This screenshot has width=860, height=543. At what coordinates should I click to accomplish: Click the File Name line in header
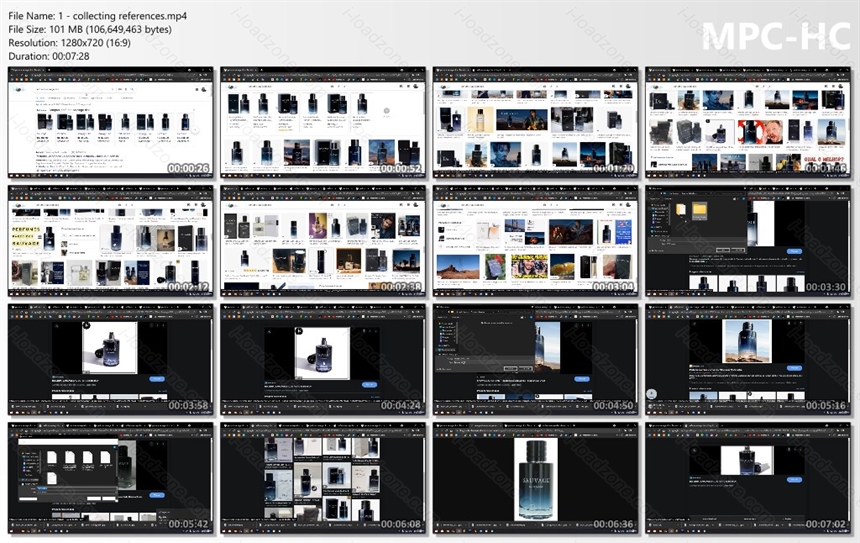point(97,16)
